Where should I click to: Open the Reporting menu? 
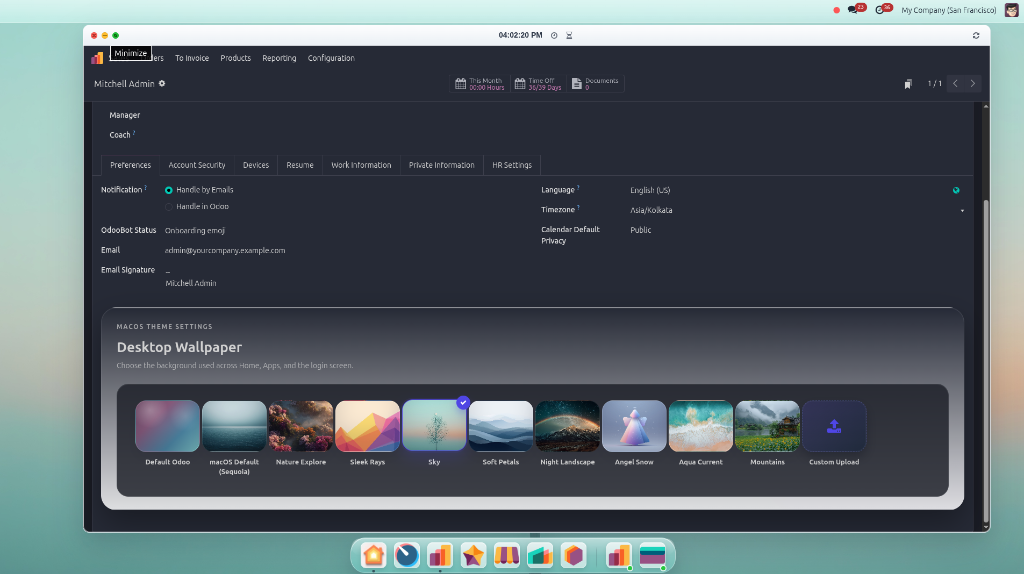(x=279, y=58)
